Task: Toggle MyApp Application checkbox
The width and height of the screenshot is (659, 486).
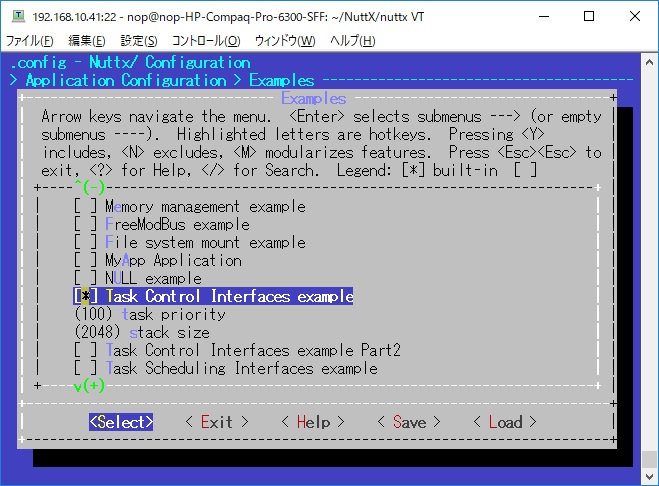Action: coord(85,261)
